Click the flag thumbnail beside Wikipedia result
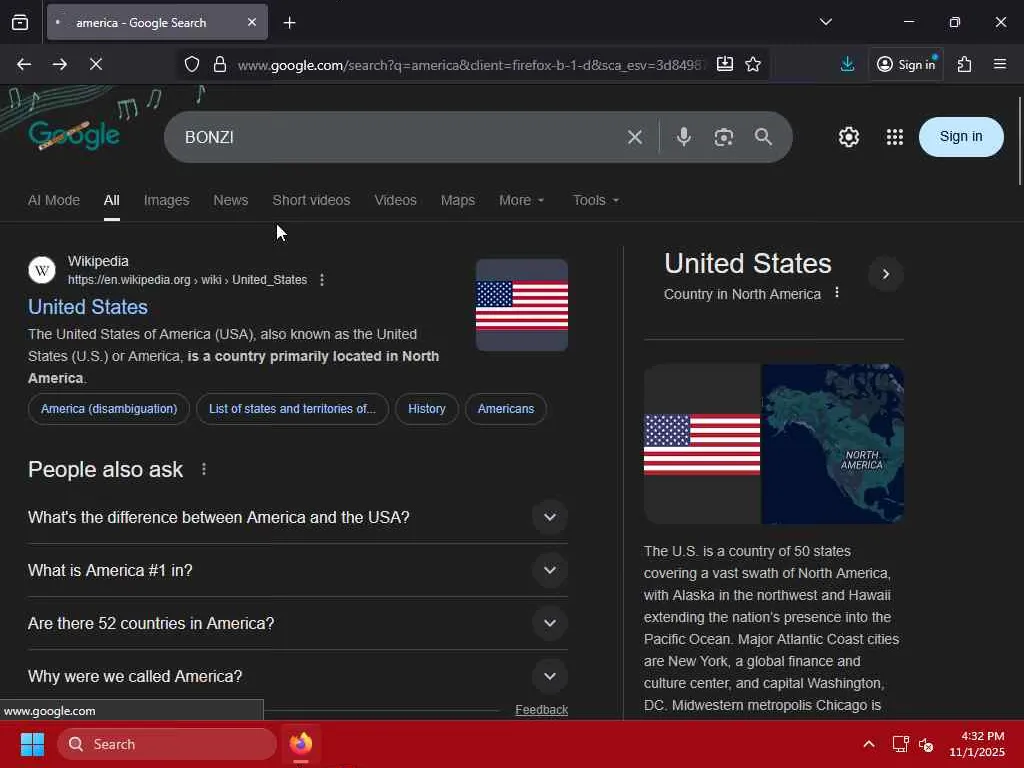Image resolution: width=1024 pixels, height=768 pixels. point(521,305)
